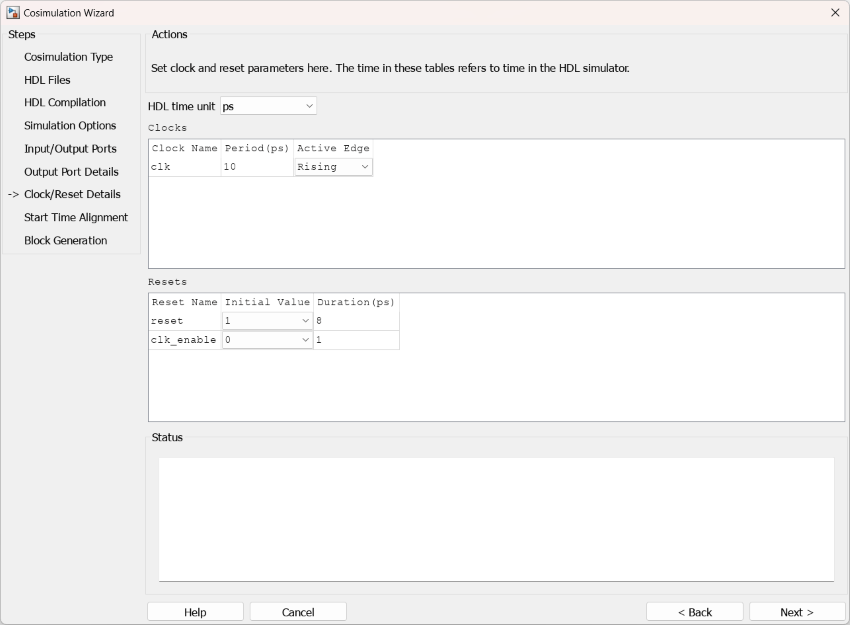This screenshot has height=625, width=850.
Task: Click the reset Duration value cell
Action: [x=356, y=321]
